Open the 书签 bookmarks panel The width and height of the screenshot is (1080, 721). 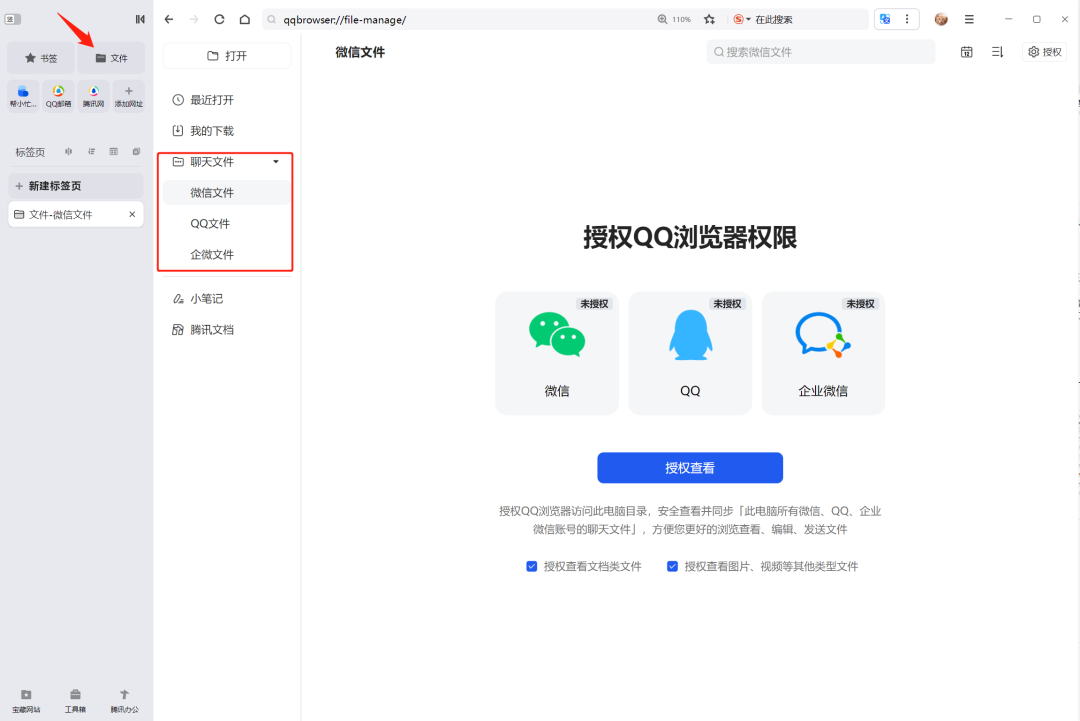point(41,58)
